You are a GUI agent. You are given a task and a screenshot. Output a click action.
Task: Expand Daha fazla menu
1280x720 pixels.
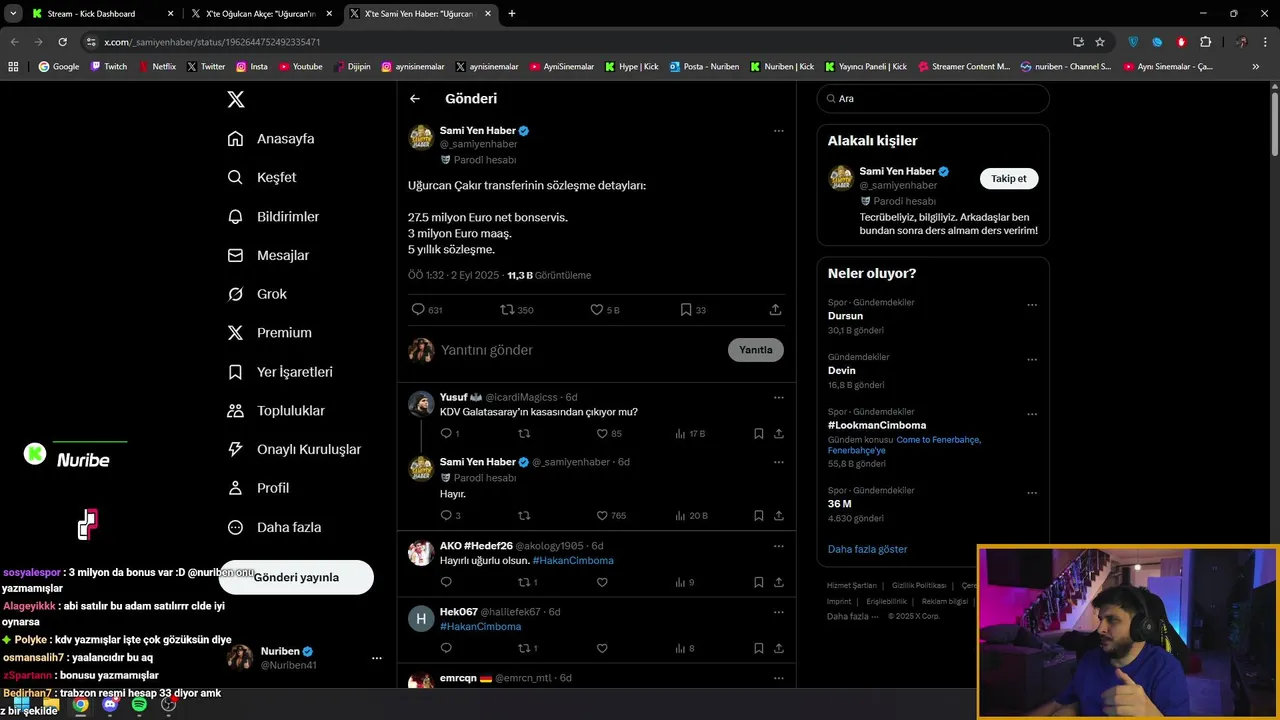[274, 527]
